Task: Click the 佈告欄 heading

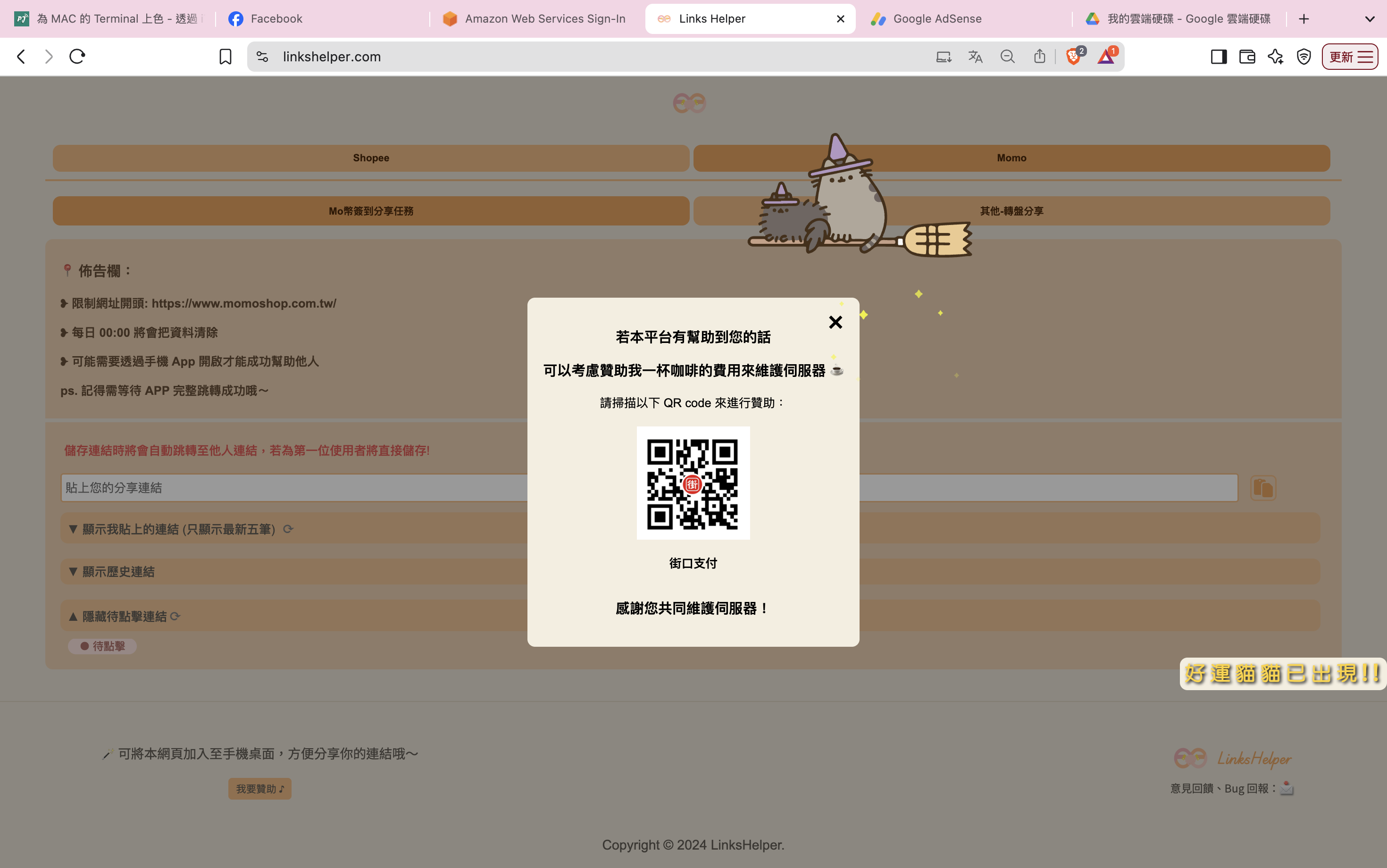Action: tap(97, 270)
